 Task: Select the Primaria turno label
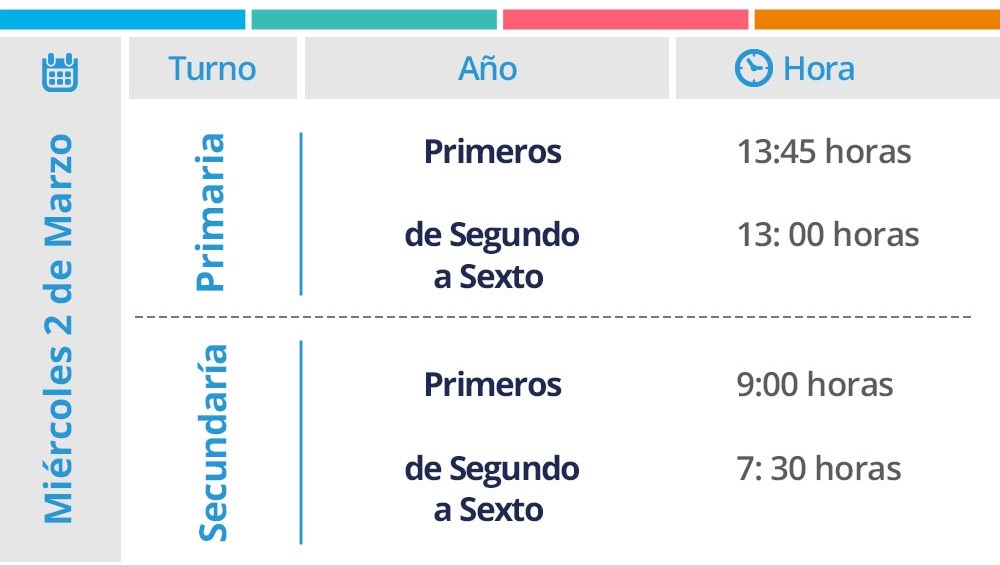click(210, 212)
